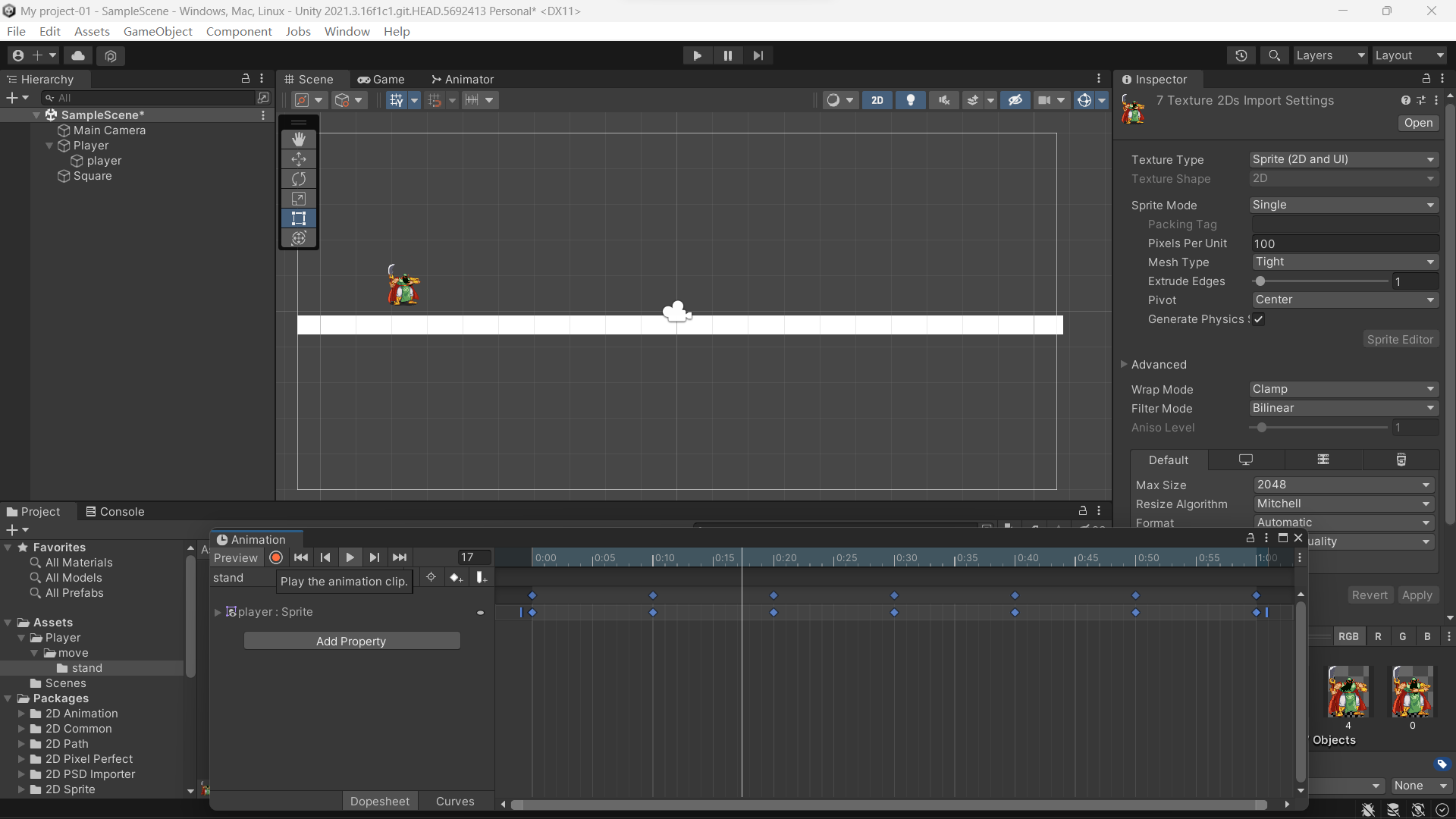Select the Rotate tool

[x=299, y=179]
